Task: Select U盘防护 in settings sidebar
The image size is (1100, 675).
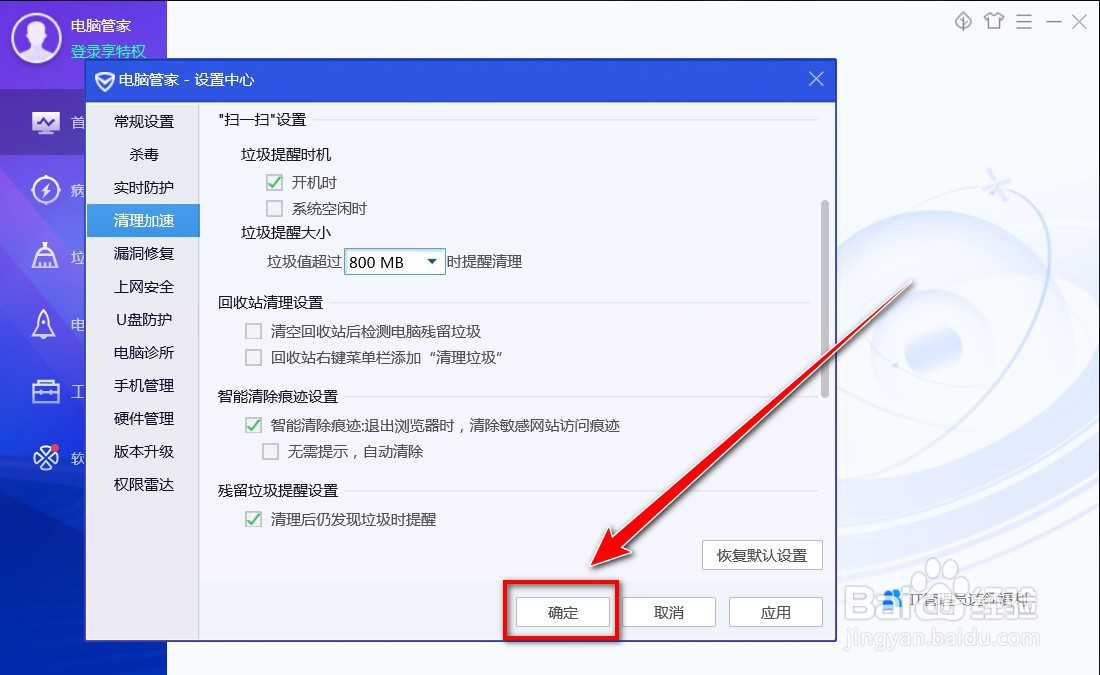Action: [144, 319]
